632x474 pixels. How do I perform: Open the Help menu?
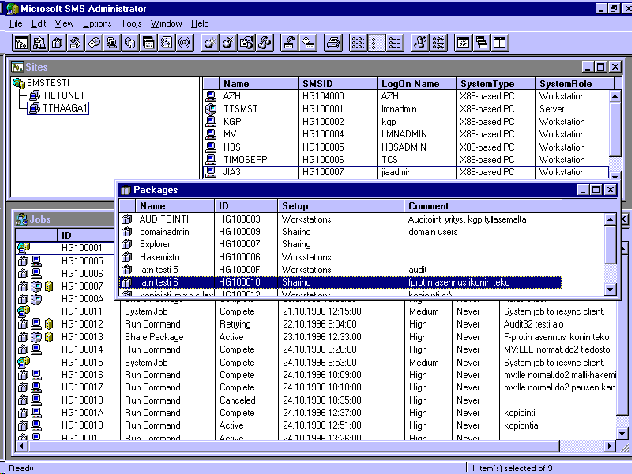[x=200, y=24]
